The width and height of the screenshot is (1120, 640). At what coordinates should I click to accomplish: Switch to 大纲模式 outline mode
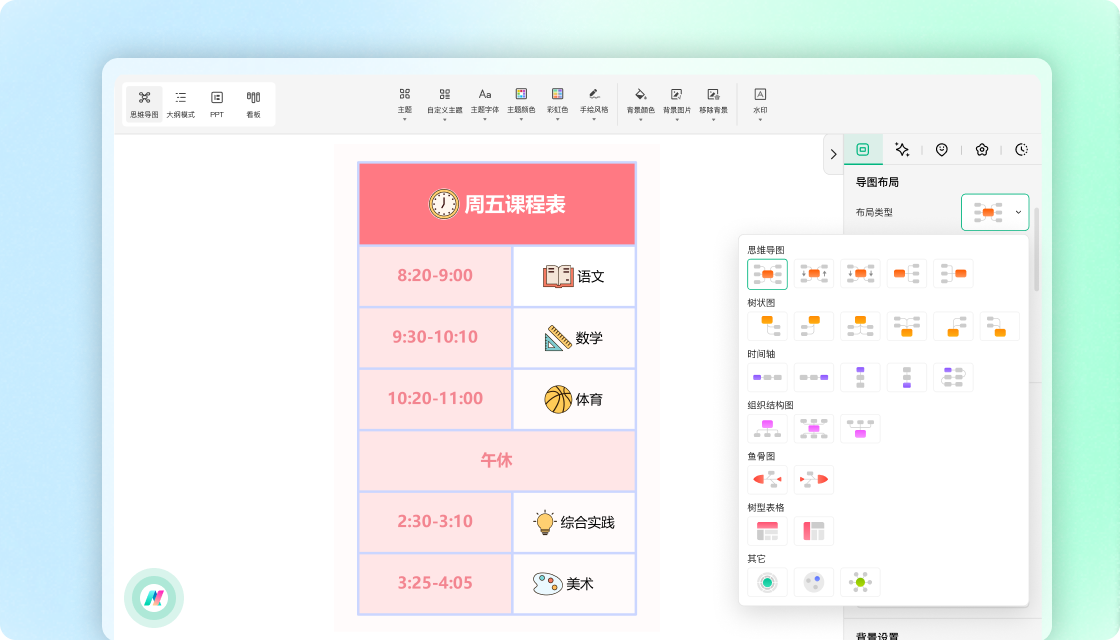point(181,104)
